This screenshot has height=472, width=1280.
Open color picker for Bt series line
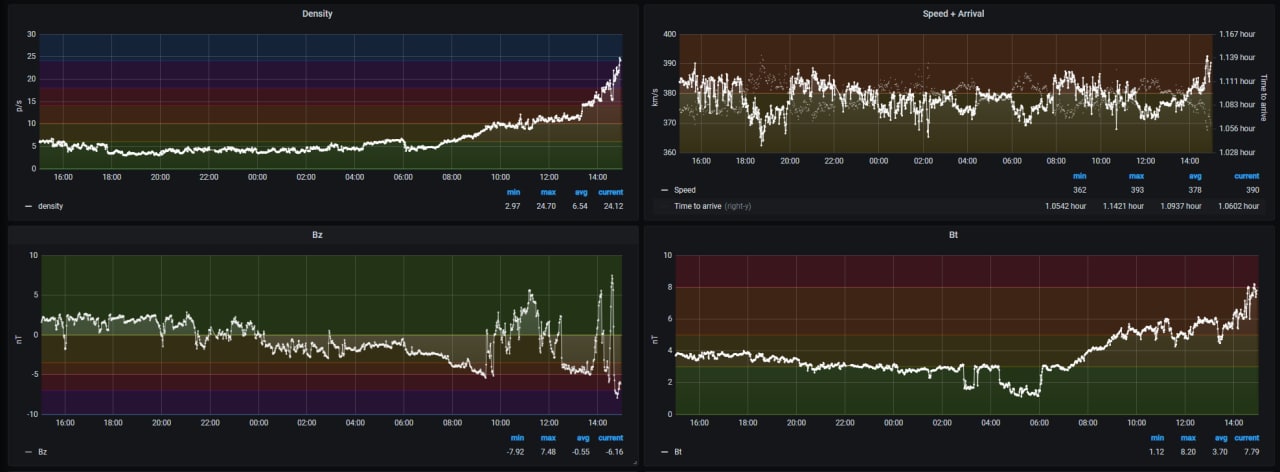665,453
